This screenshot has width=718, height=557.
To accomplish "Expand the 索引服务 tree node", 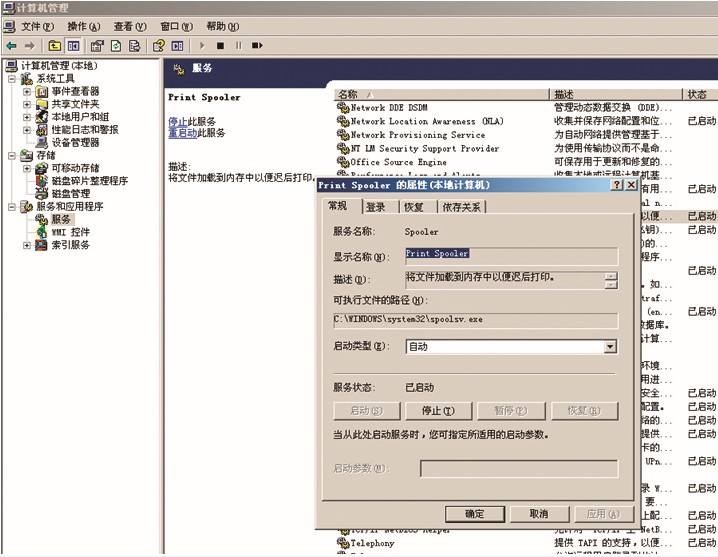I will tap(27, 246).
